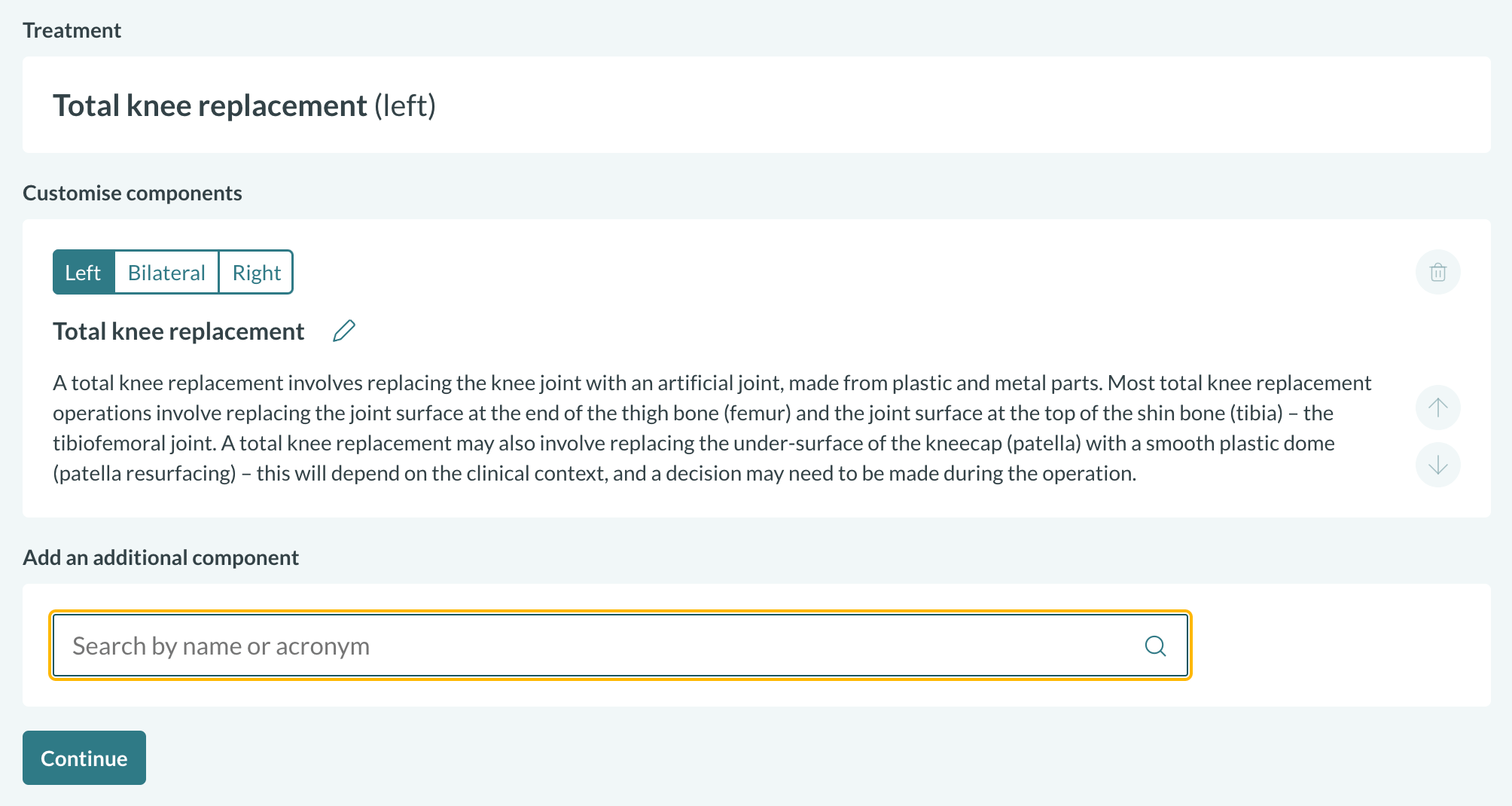Click the Treatment section label

[x=72, y=30]
